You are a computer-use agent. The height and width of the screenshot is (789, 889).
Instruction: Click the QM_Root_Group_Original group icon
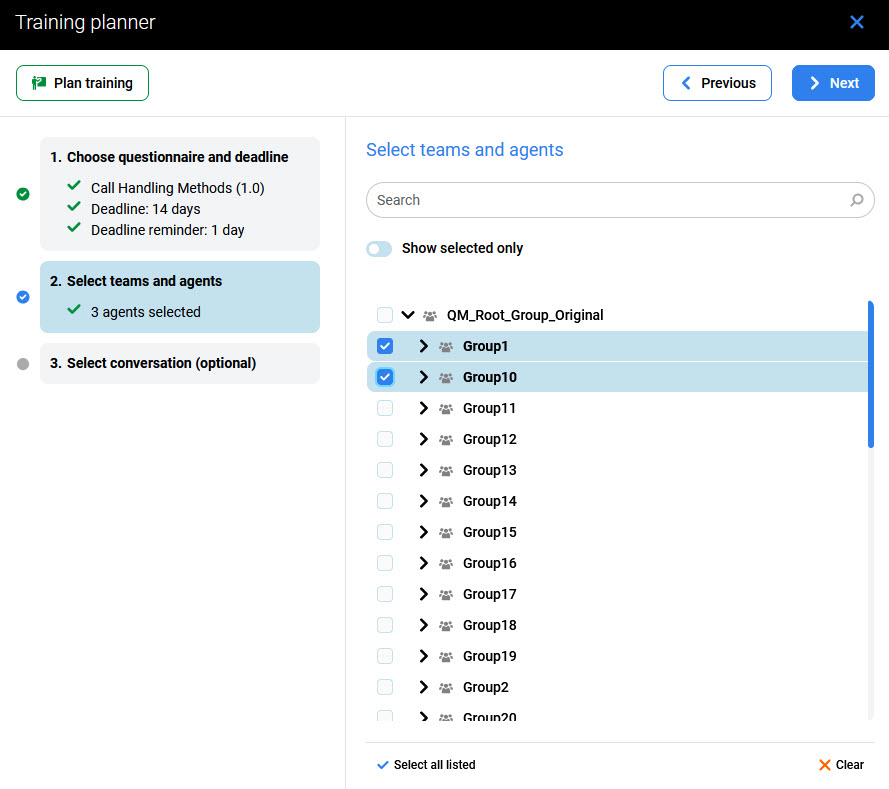click(430, 315)
